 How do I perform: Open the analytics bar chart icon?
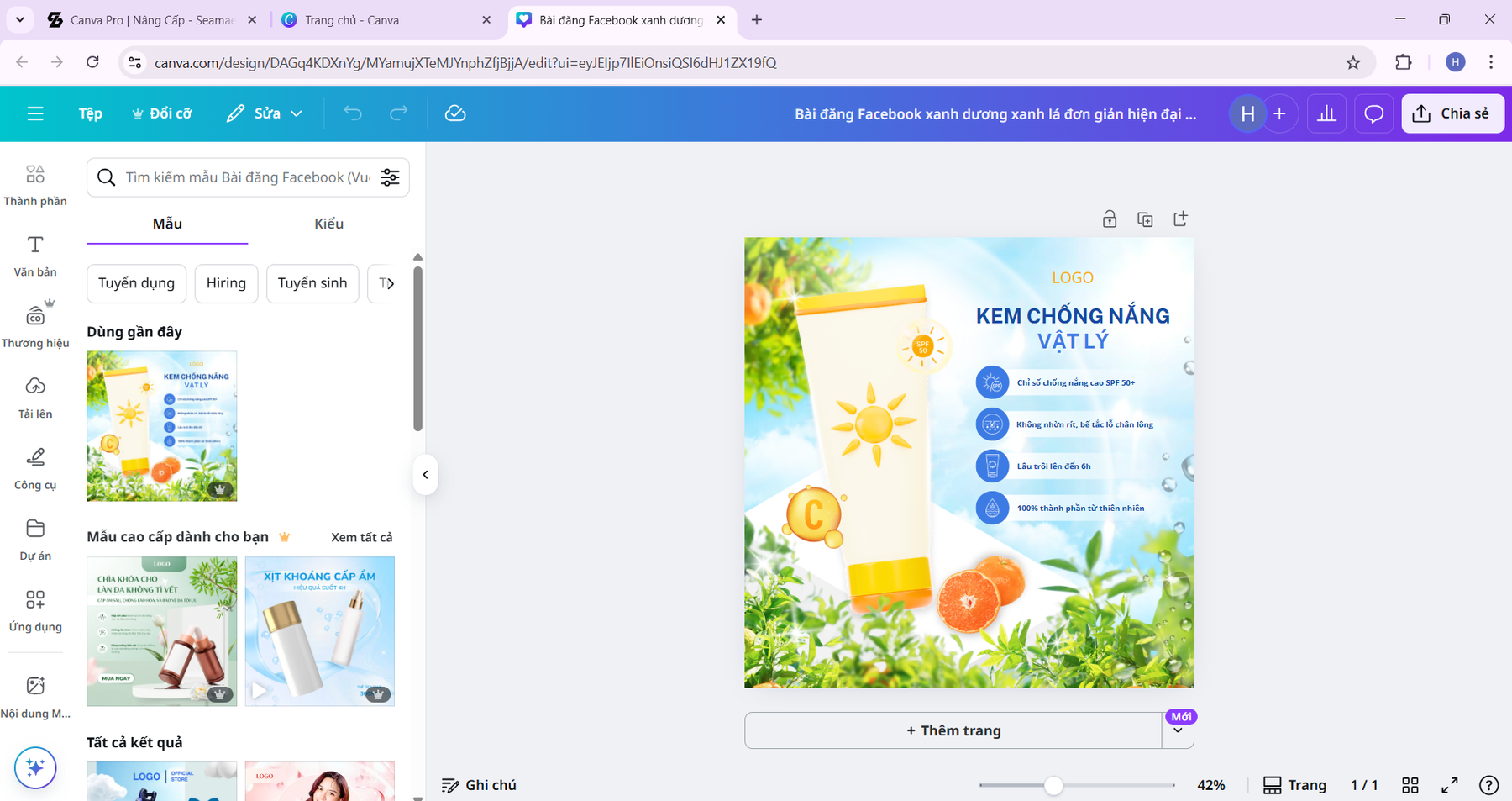(x=1326, y=113)
